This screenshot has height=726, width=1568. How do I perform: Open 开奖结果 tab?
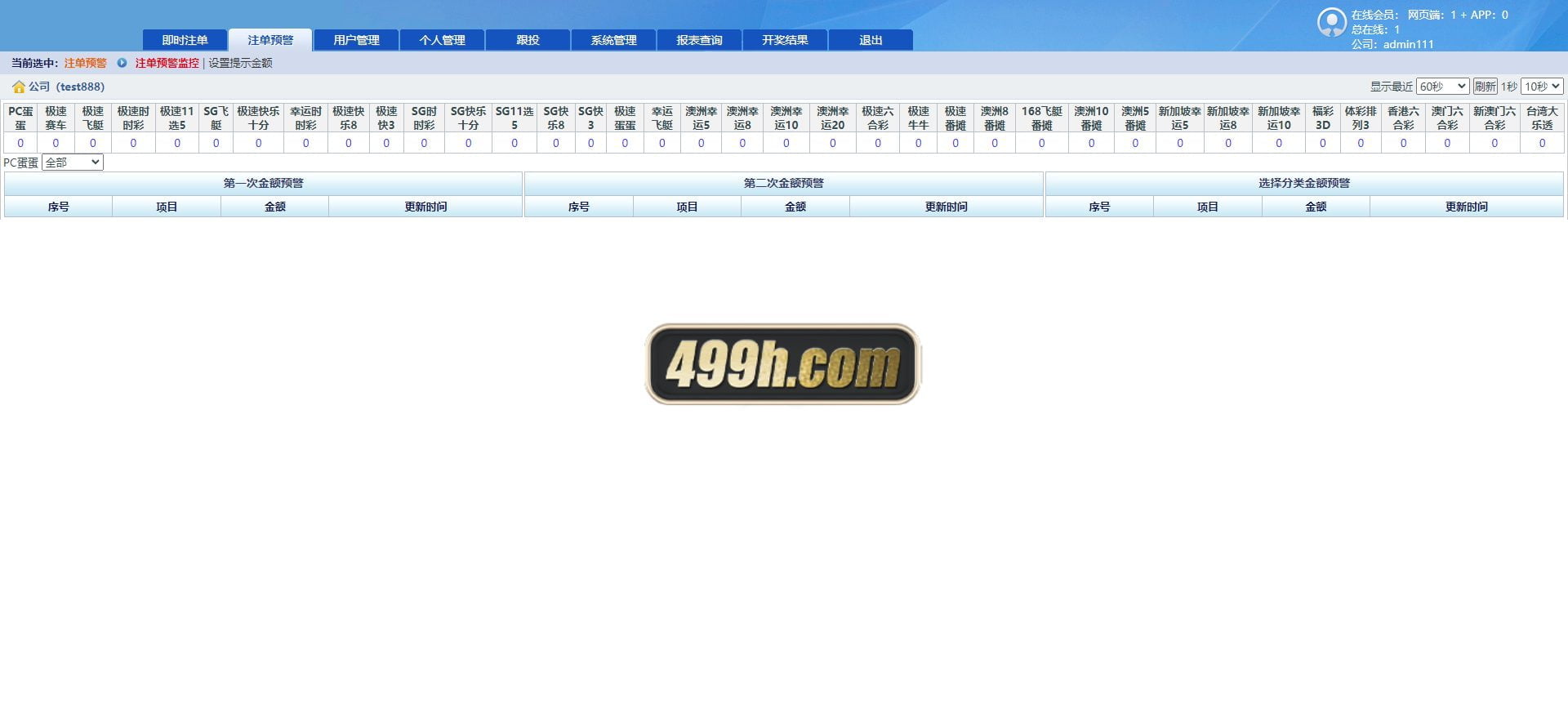[x=785, y=40]
